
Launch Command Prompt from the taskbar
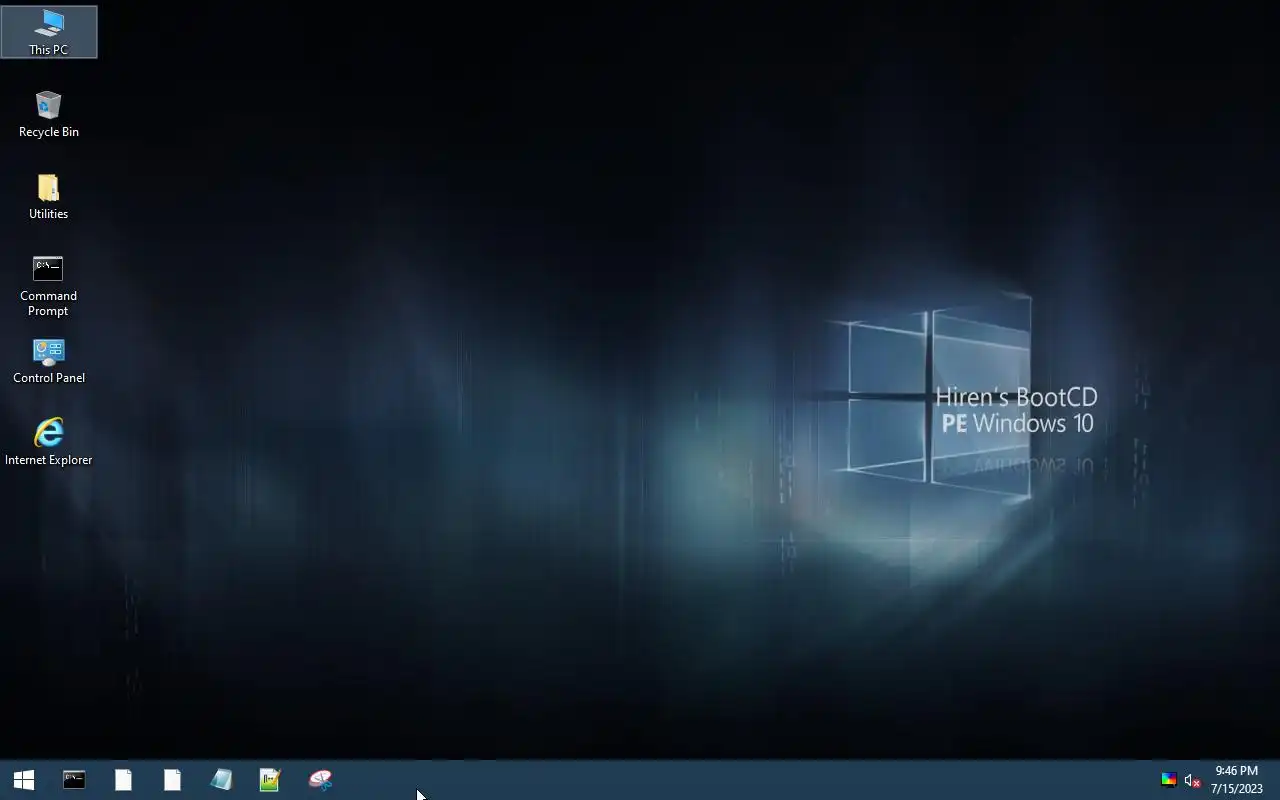pos(74,780)
